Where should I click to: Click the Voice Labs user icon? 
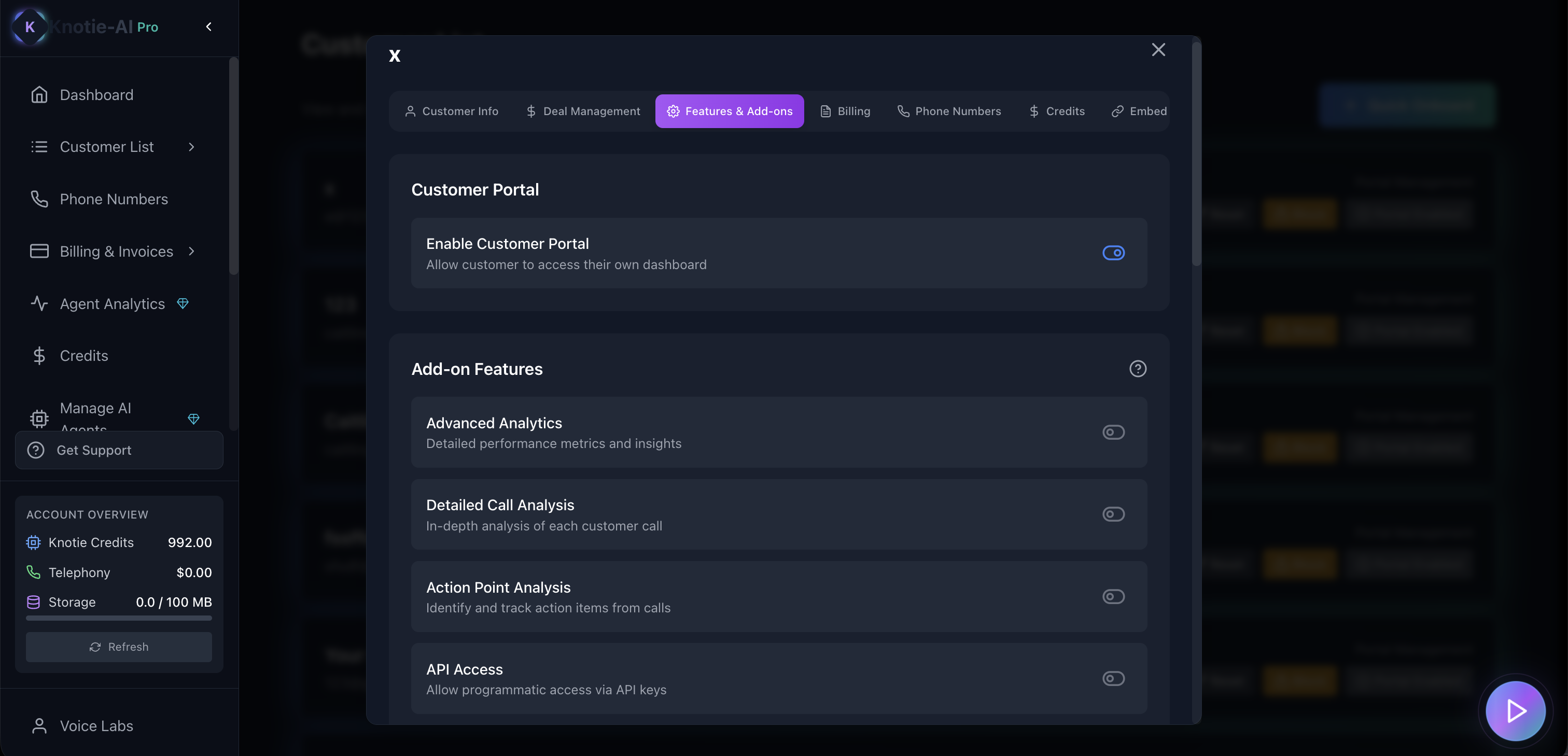click(39, 725)
